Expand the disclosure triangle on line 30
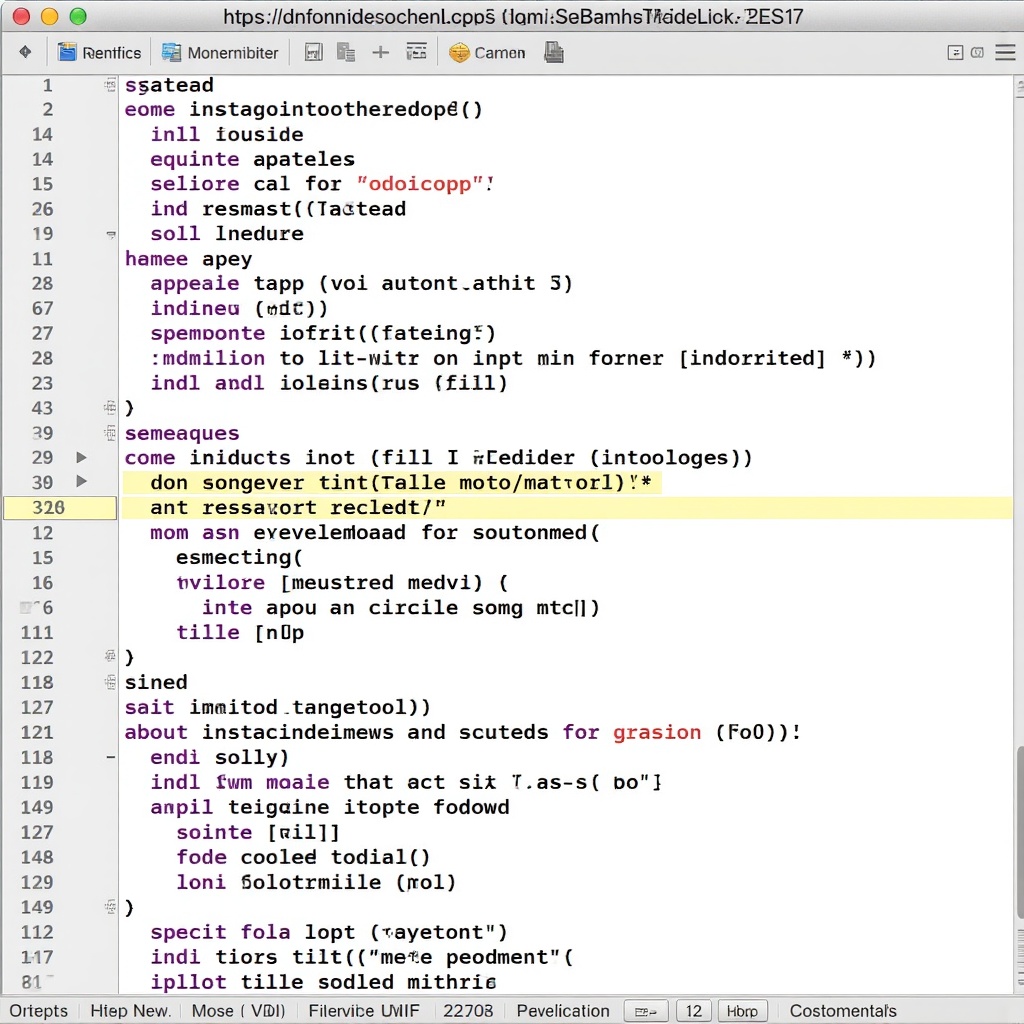The image size is (1024, 1024). (x=82, y=482)
